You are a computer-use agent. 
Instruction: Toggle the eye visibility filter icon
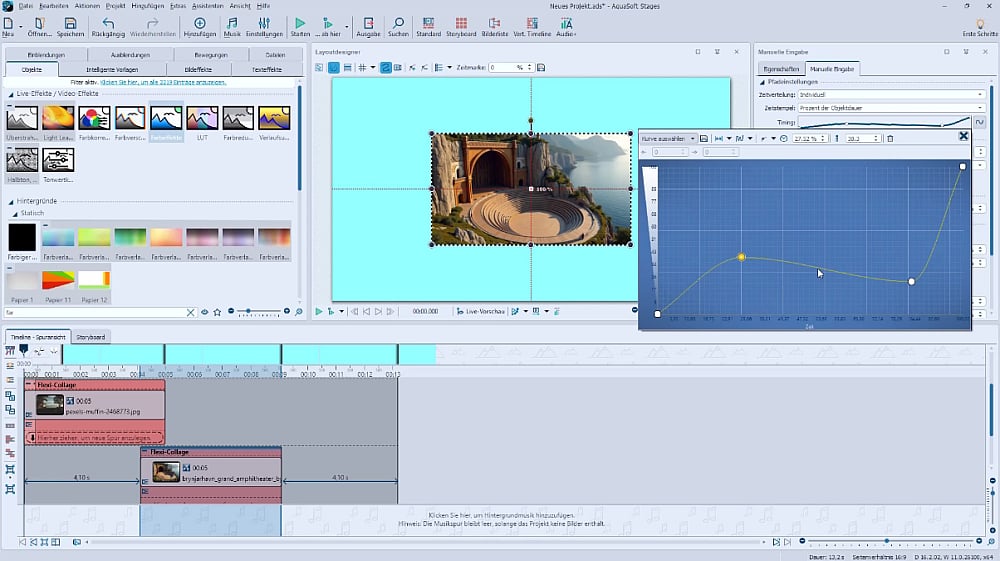pos(205,312)
